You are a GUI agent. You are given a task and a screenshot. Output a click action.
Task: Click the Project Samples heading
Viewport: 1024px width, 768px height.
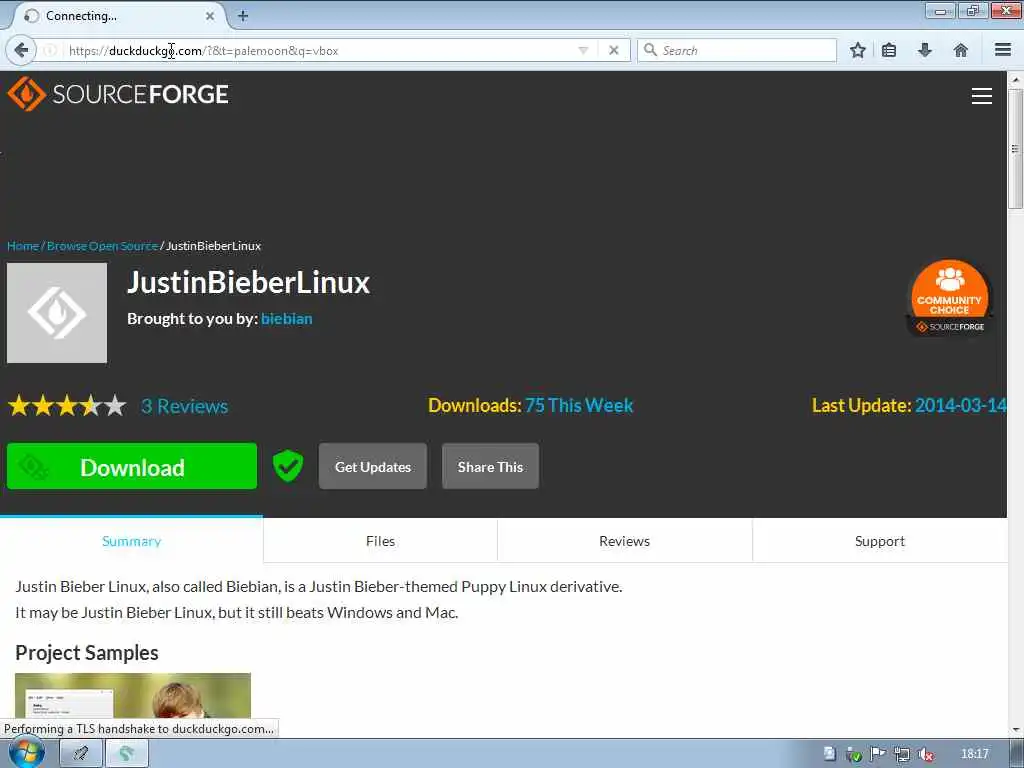[x=87, y=652]
